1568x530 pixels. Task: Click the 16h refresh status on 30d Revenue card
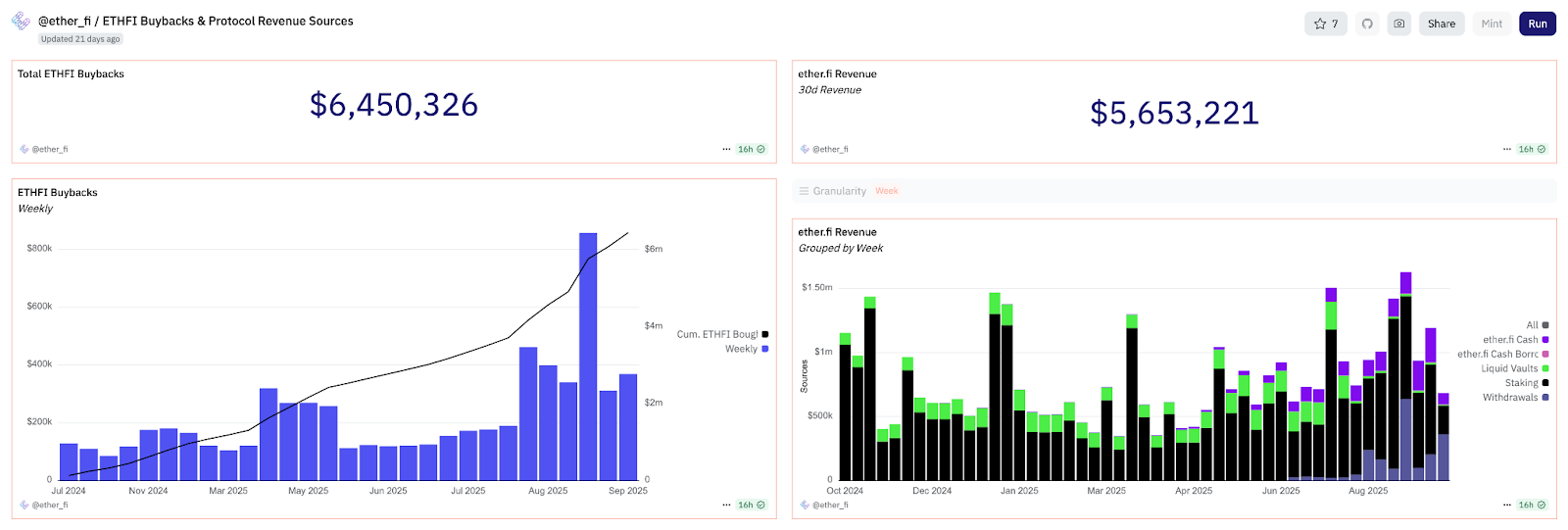(x=1532, y=149)
